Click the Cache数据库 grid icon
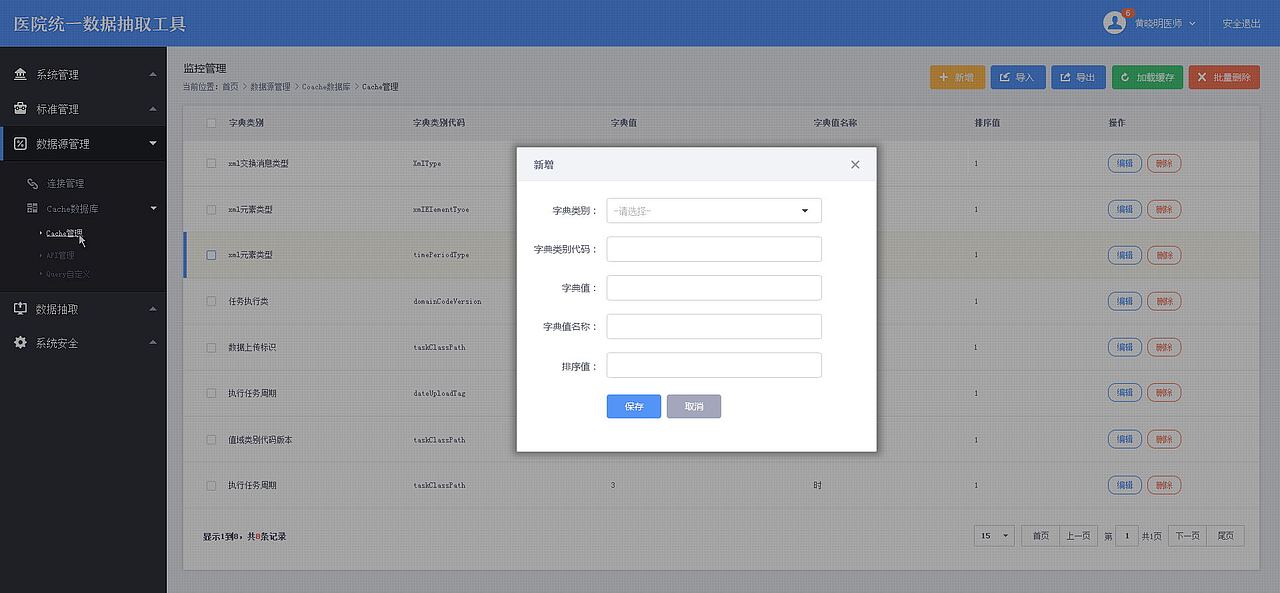The image size is (1280, 593). click(33, 208)
